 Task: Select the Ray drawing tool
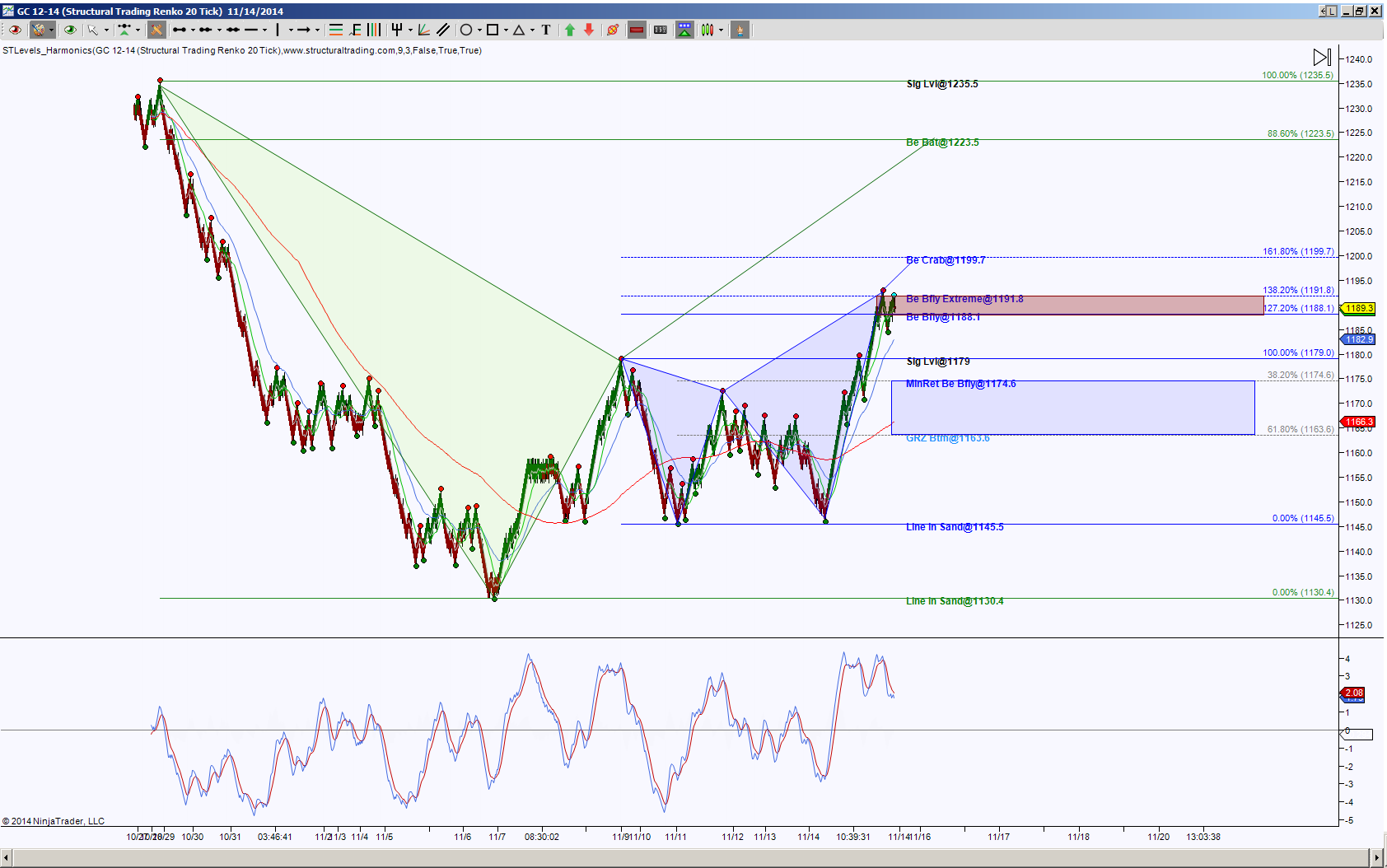tap(205, 30)
